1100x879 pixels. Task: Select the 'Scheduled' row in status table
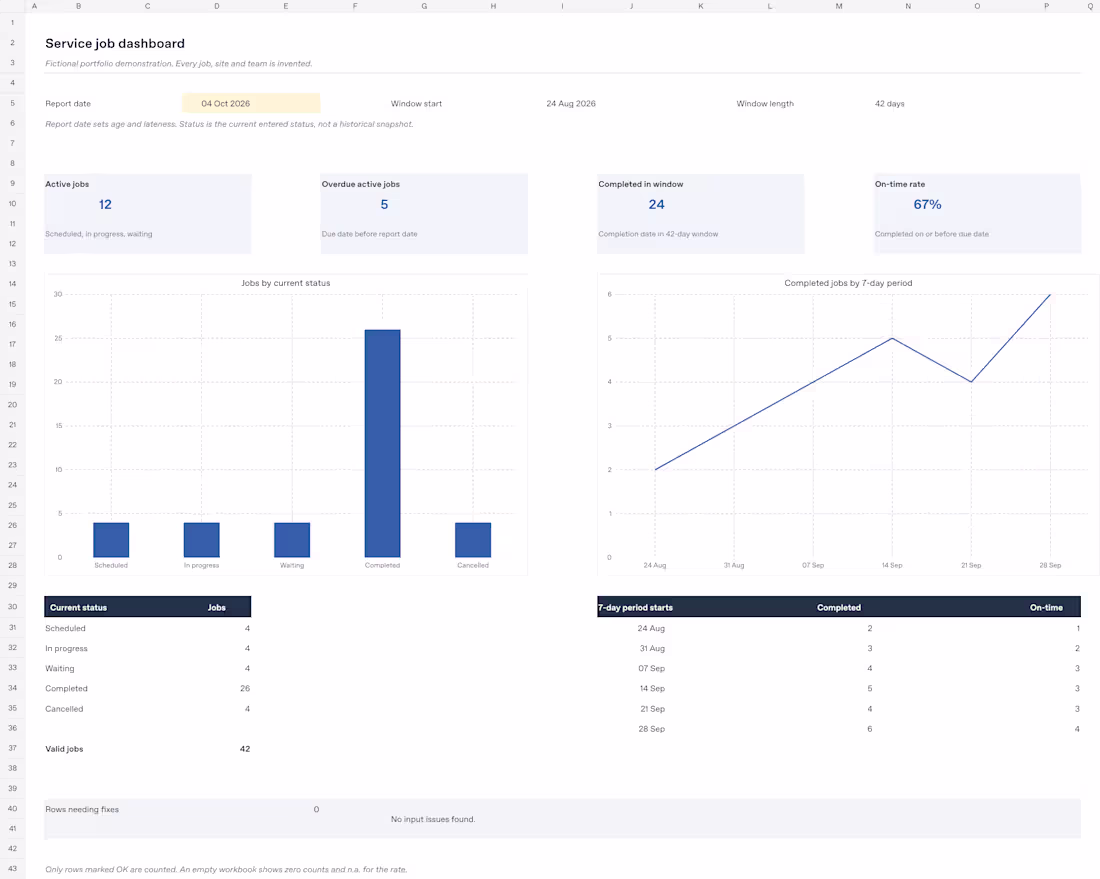[x=147, y=629]
